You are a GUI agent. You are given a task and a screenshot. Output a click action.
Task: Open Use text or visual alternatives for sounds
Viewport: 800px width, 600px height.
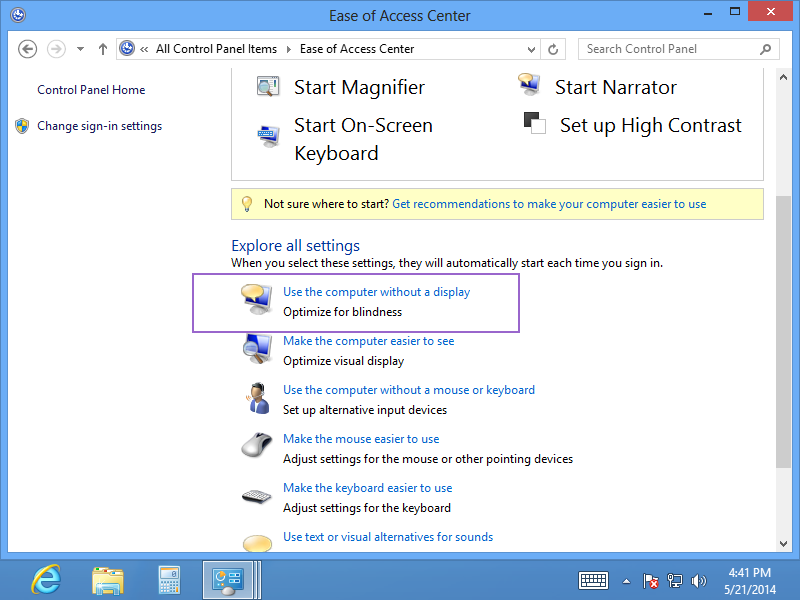(388, 537)
